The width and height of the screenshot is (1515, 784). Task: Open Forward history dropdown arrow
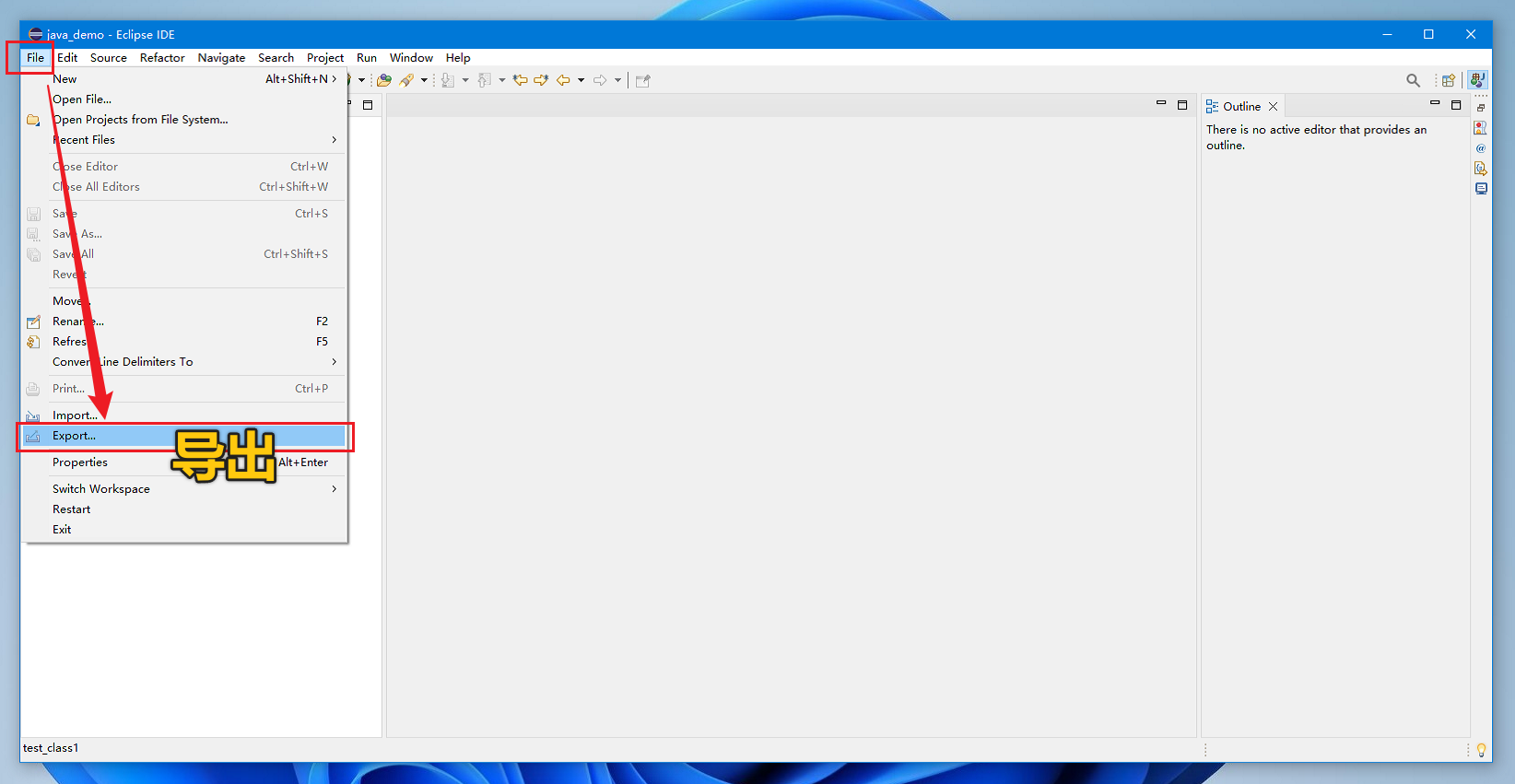click(x=617, y=80)
